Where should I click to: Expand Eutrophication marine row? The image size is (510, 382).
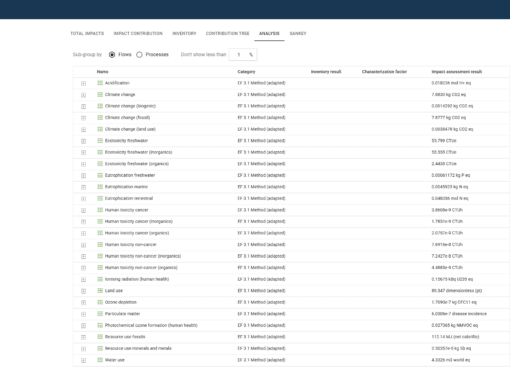[x=83, y=187]
